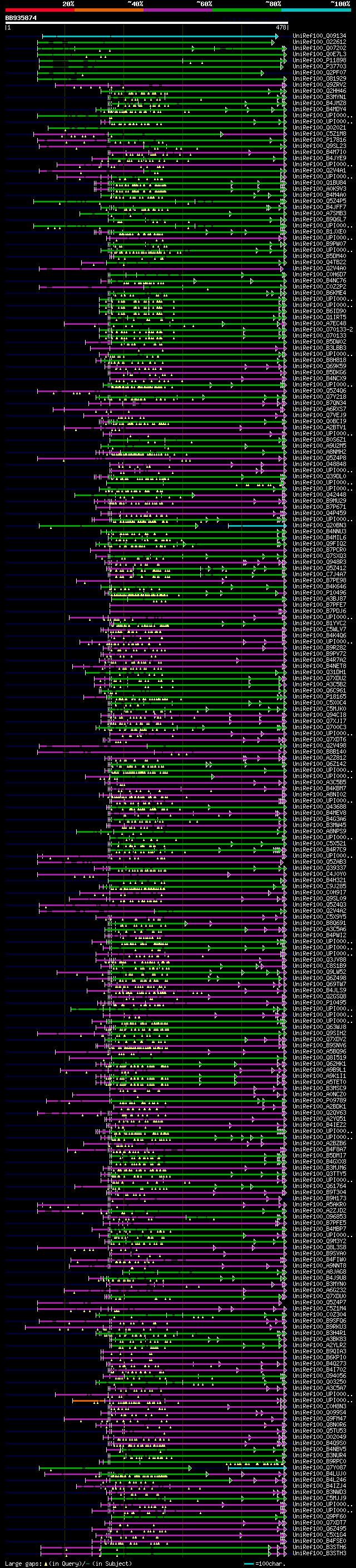
Task: Open hit UniRef100_Q09134
Action: click(319, 36)
